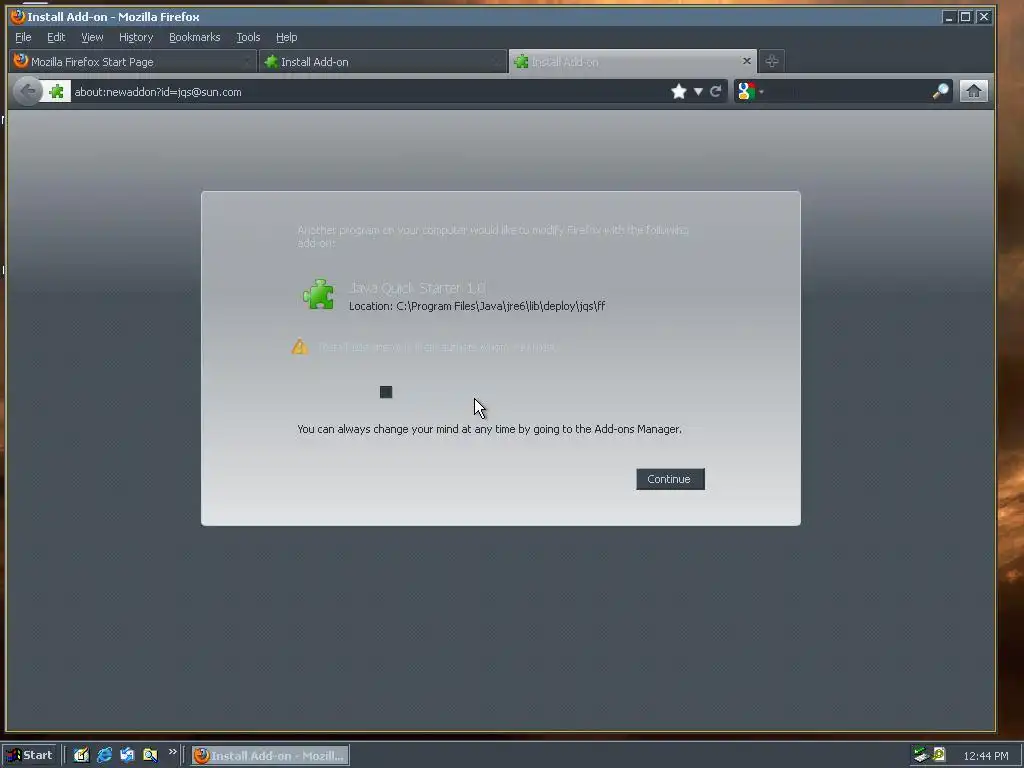The image size is (1024, 768).
Task: Maximize the Firefox window
Action: (x=965, y=17)
